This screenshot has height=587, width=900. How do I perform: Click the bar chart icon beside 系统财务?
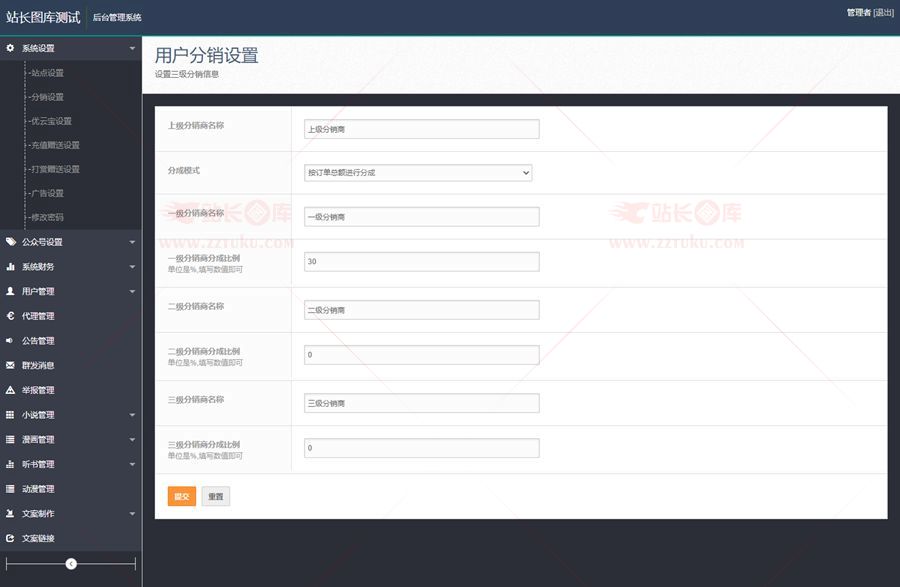tap(10, 267)
